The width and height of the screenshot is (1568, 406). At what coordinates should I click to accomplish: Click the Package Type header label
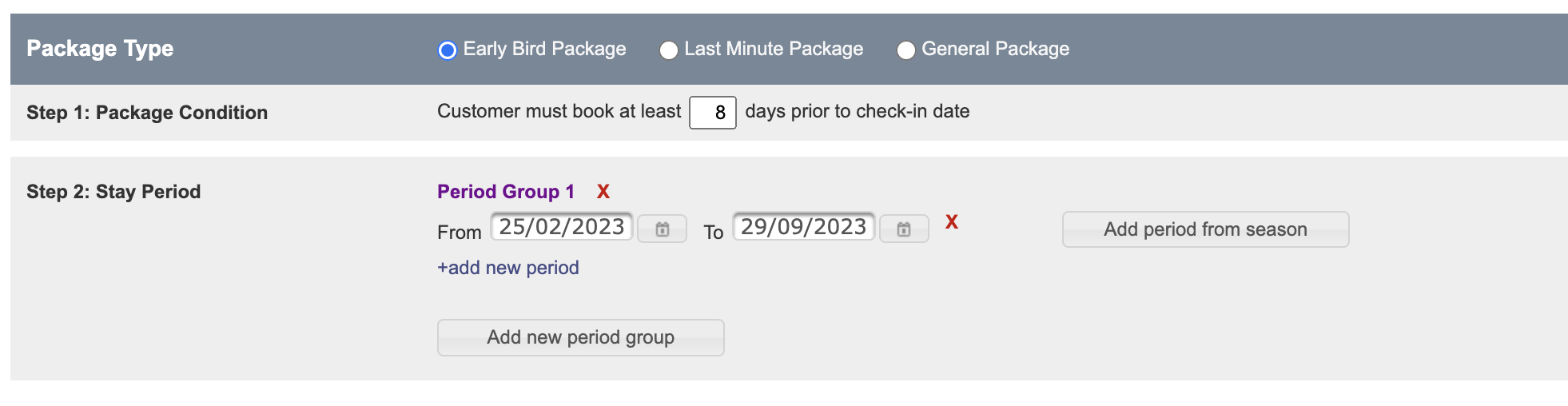coord(100,49)
